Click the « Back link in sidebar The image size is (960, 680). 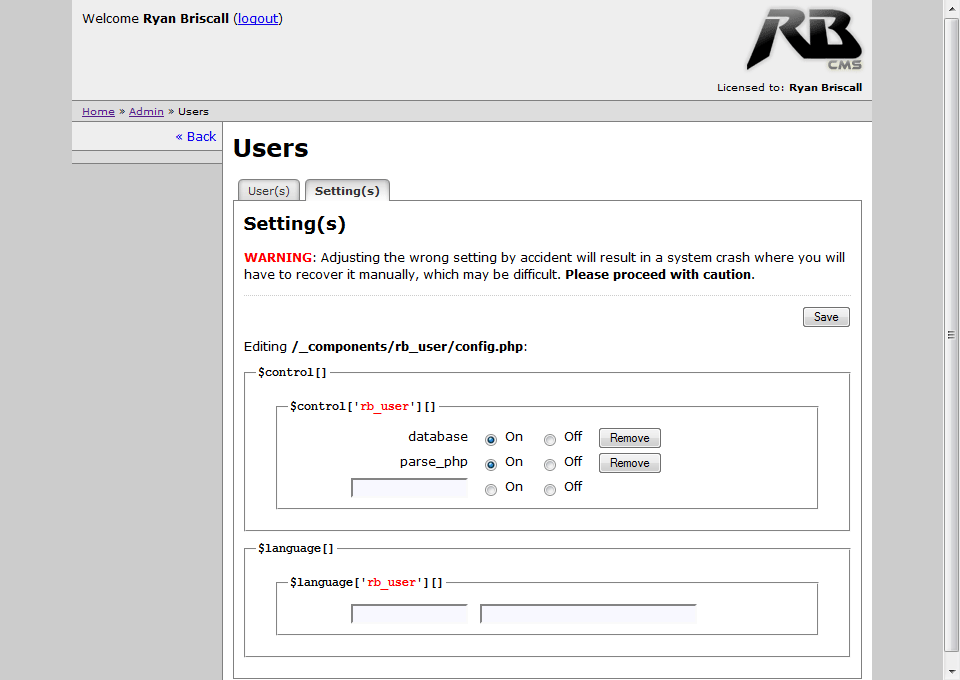pos(196,137)
